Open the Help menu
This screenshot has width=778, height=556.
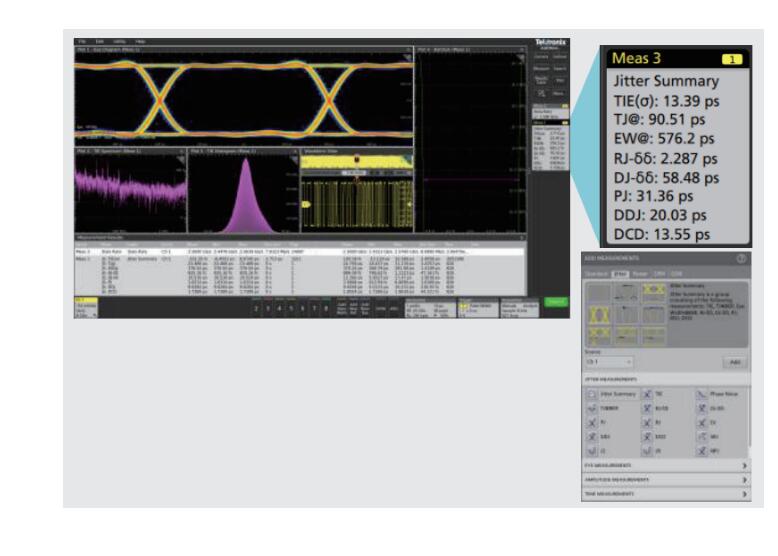pyautogui.click(x=140, y=42)
